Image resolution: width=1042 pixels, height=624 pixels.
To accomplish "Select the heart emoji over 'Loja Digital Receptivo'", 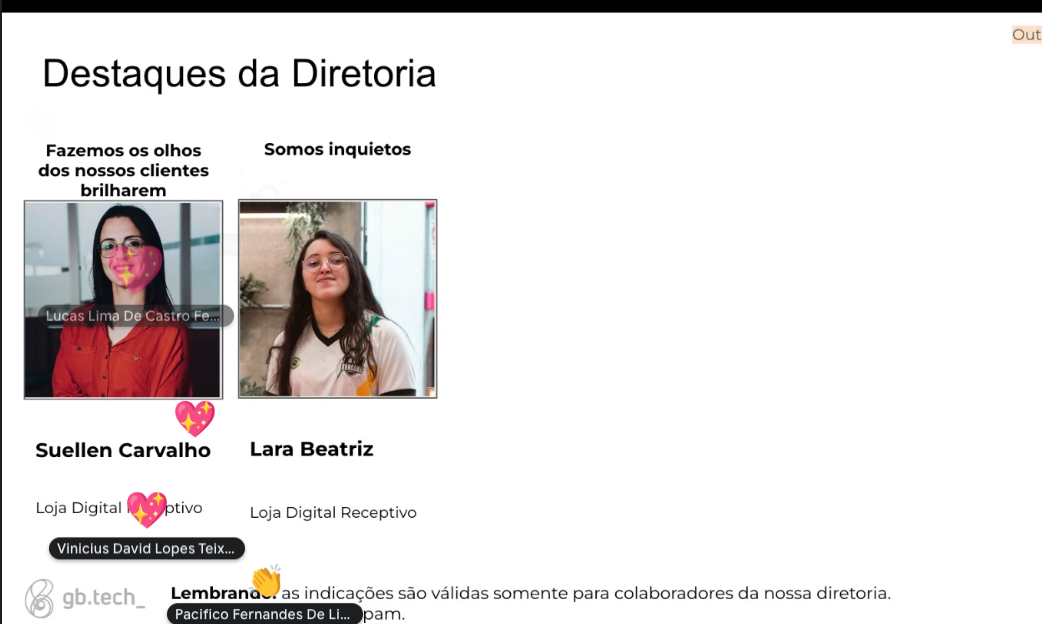I will pyautogui.click(x=147, y=508).
